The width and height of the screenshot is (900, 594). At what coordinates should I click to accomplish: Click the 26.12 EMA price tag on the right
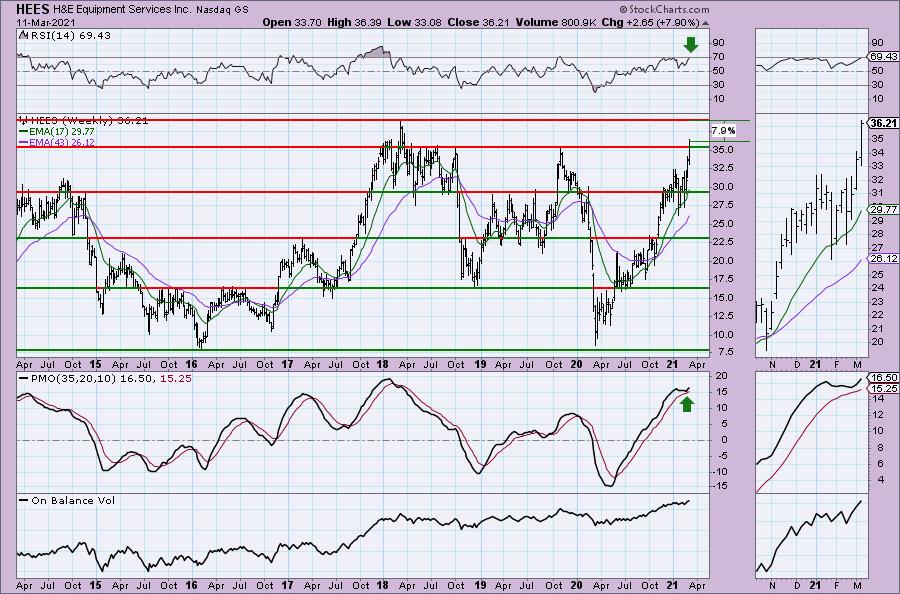884,258
